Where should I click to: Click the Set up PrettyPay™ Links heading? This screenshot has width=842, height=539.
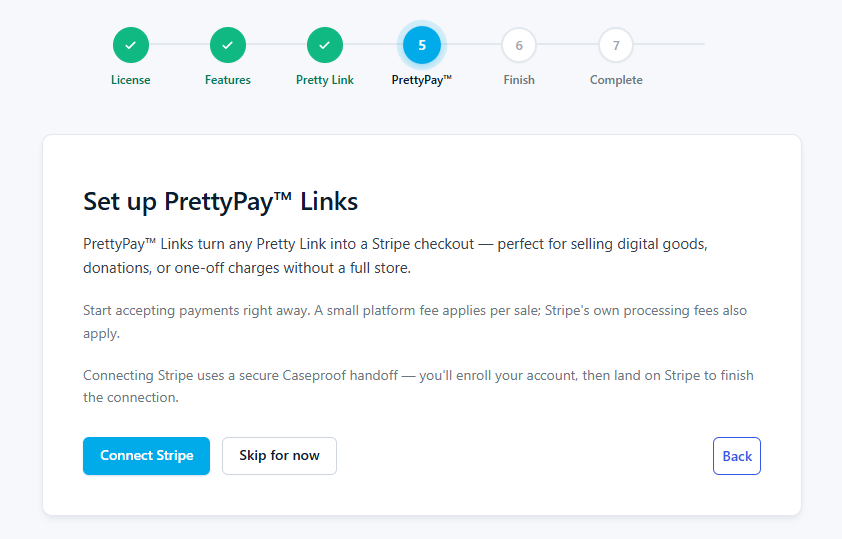[x=221, y=202]
